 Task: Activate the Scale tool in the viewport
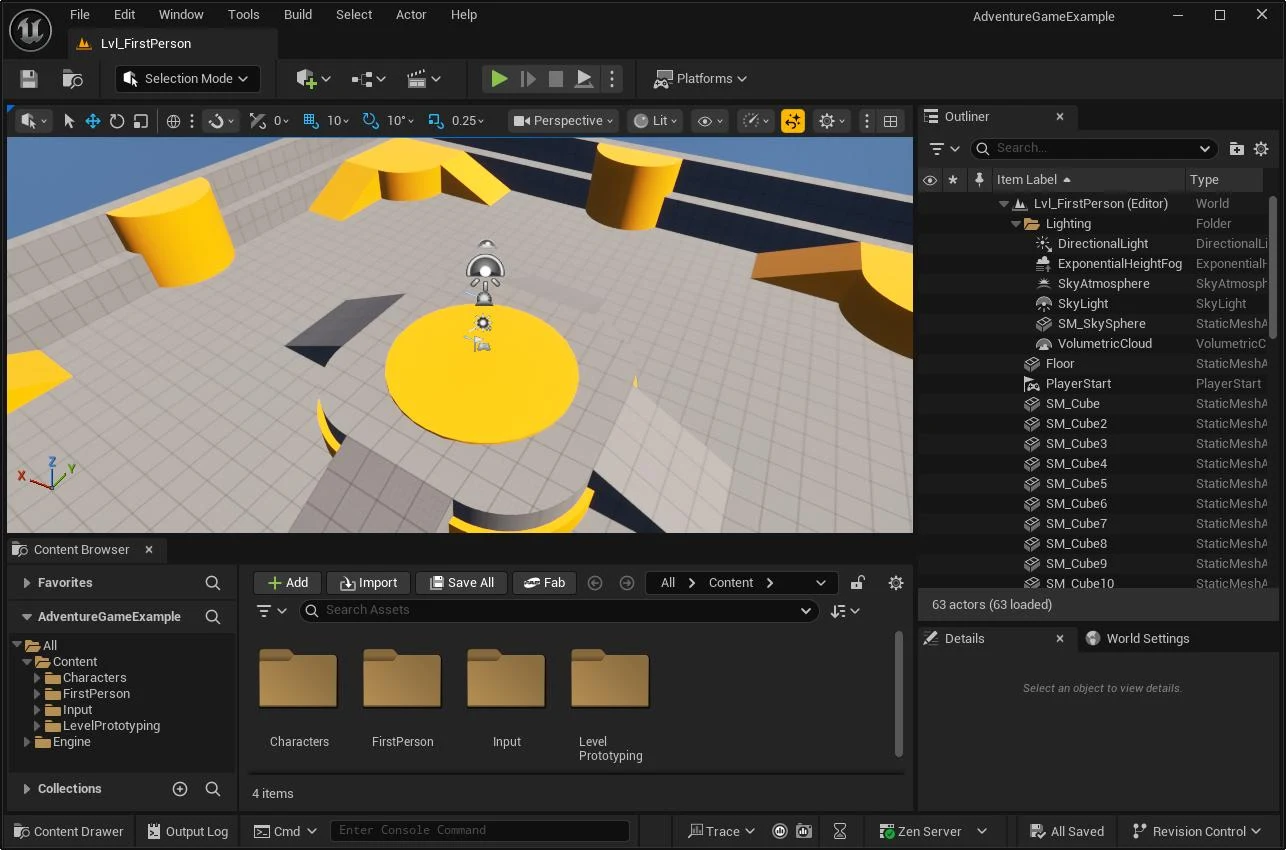pos(141,121)
